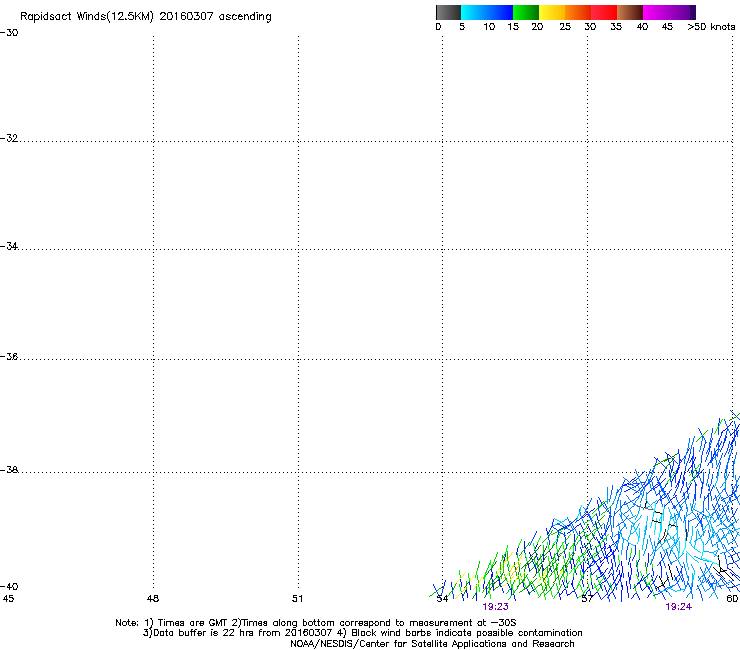Click the 48 longitude axis label
The width and height of the screenshot is (740, 650).
tap(153, 599)
